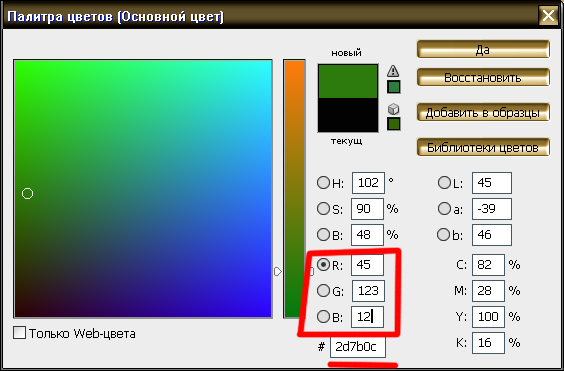564x371 pixels.
Task: Click the Добавить в образцы button
Action: point(483,112)
